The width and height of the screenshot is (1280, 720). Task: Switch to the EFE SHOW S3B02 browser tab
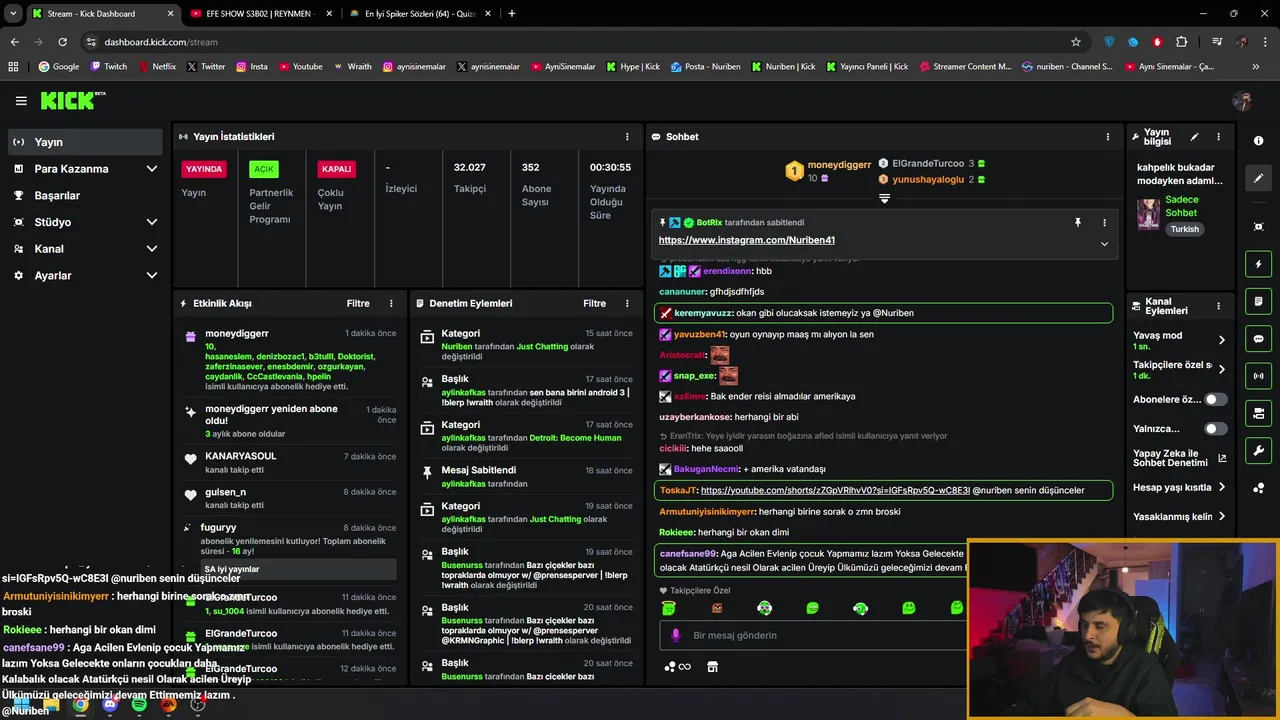(x=260, y=13)
